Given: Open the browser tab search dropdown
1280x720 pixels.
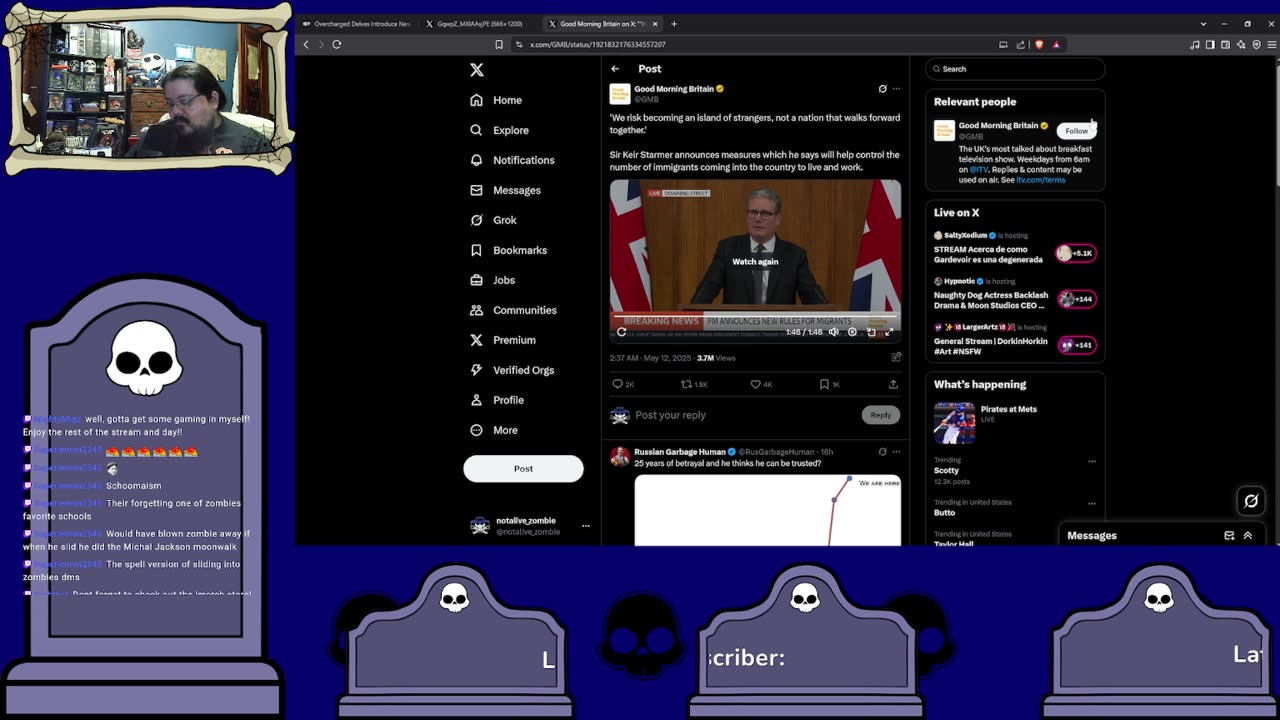Looking at the screenshot, I should click(x=1203, y=24).
